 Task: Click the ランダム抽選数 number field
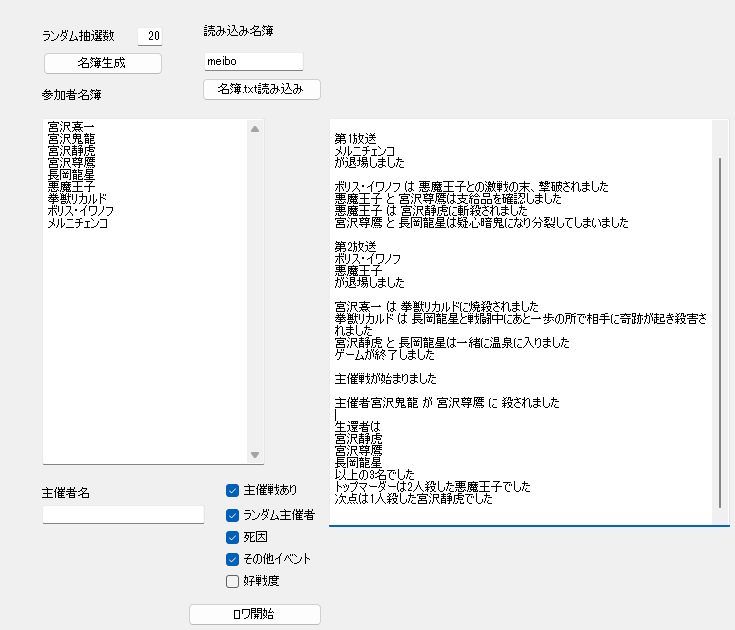[x=150, y=37]
